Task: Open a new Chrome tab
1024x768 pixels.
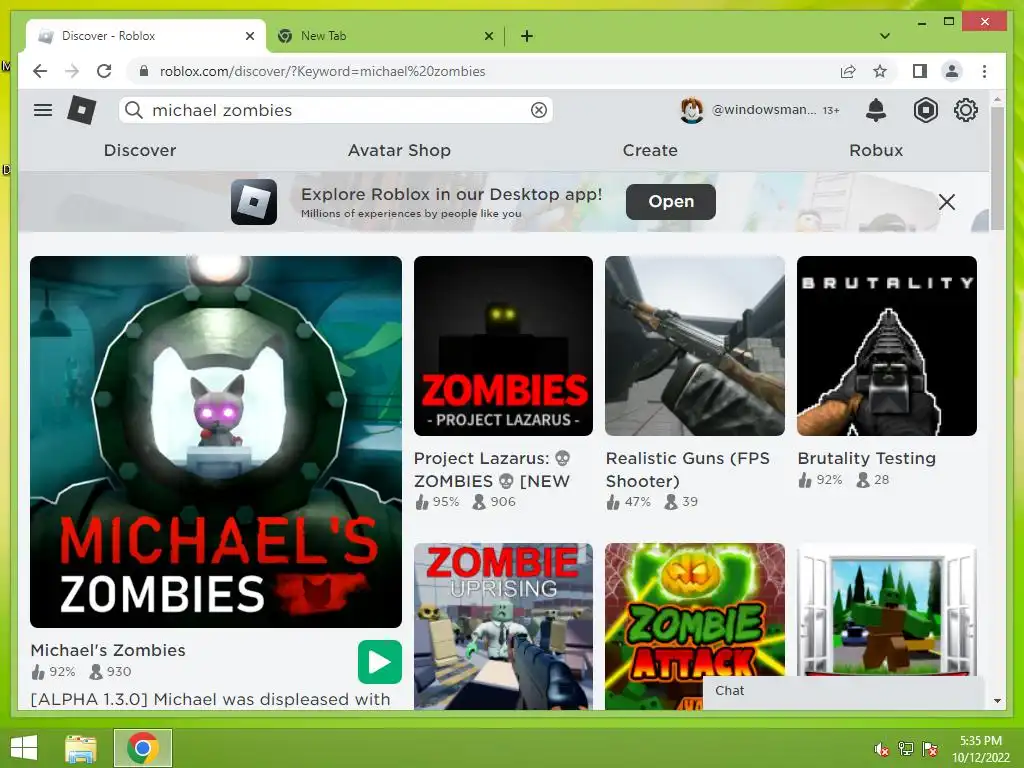Action: point(526,36)
